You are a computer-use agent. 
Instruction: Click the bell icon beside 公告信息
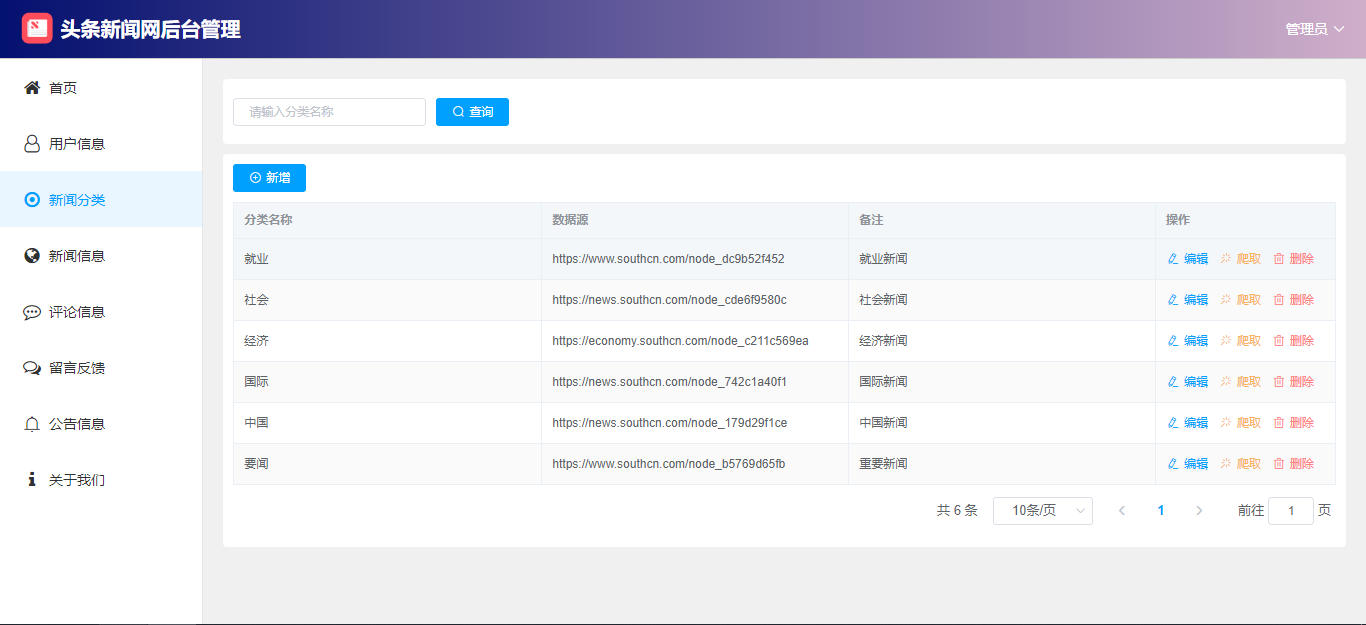tap(32, 424)
